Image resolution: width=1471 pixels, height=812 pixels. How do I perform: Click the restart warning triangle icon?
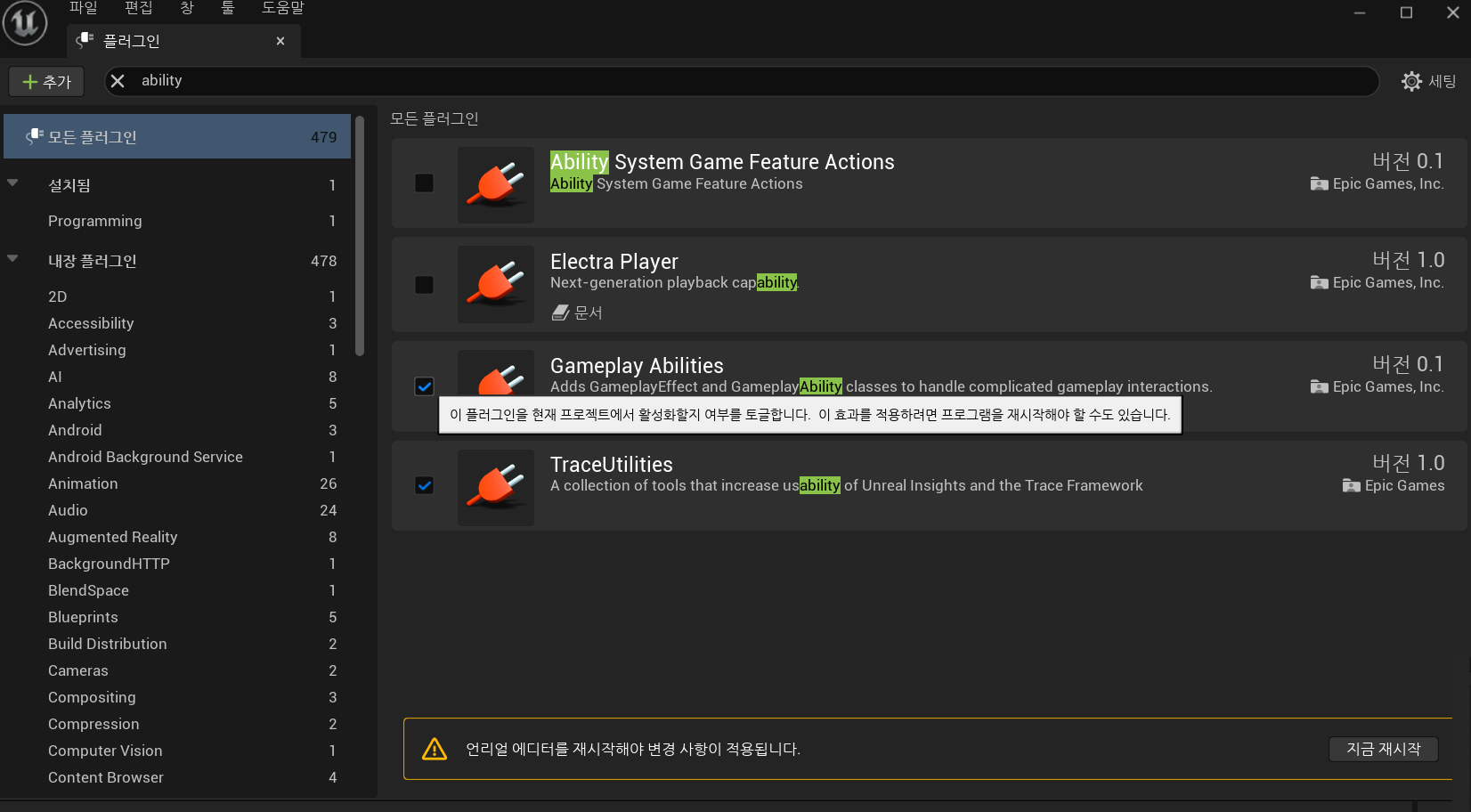click(x=435, y=749)
